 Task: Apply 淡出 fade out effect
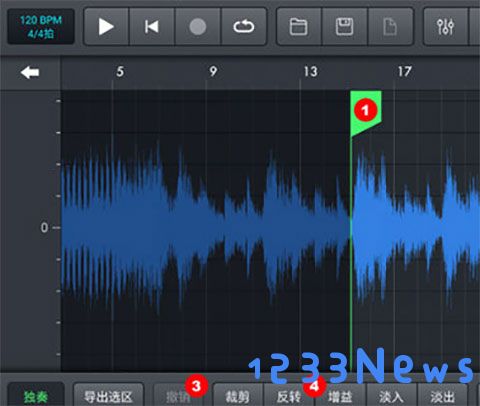coord(442,397)
